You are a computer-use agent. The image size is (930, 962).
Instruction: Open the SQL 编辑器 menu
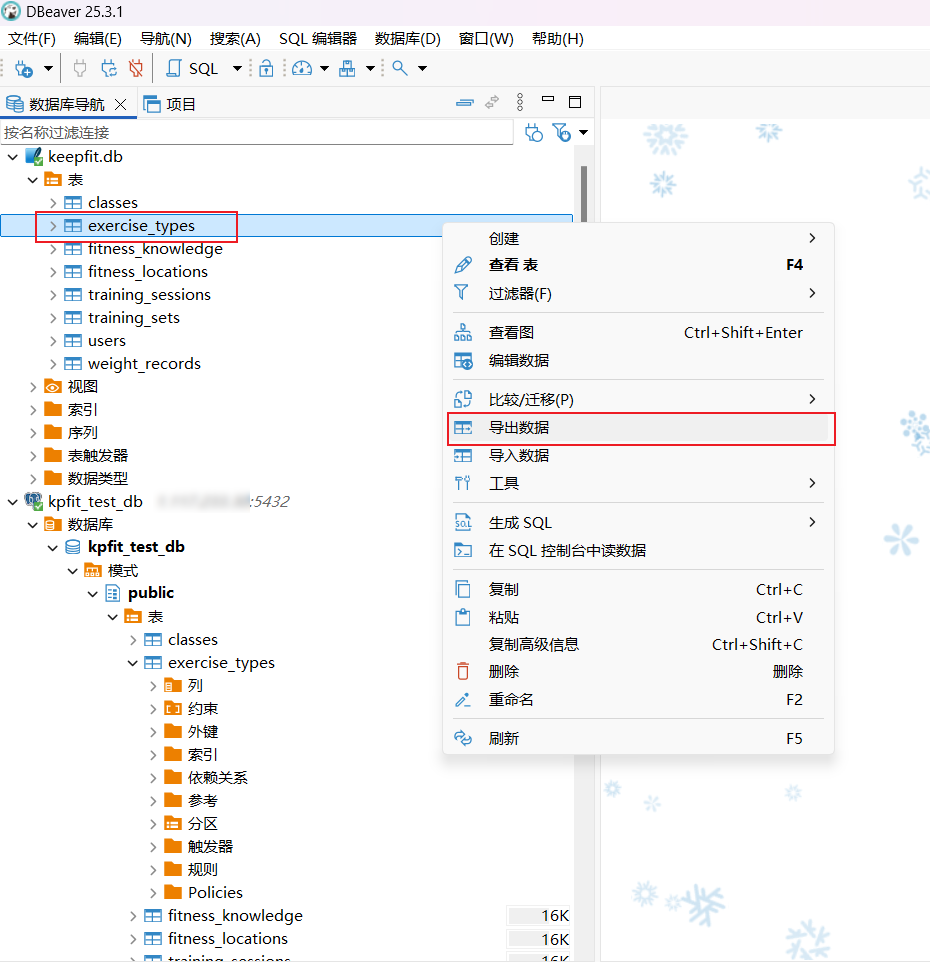click(318, 39)
